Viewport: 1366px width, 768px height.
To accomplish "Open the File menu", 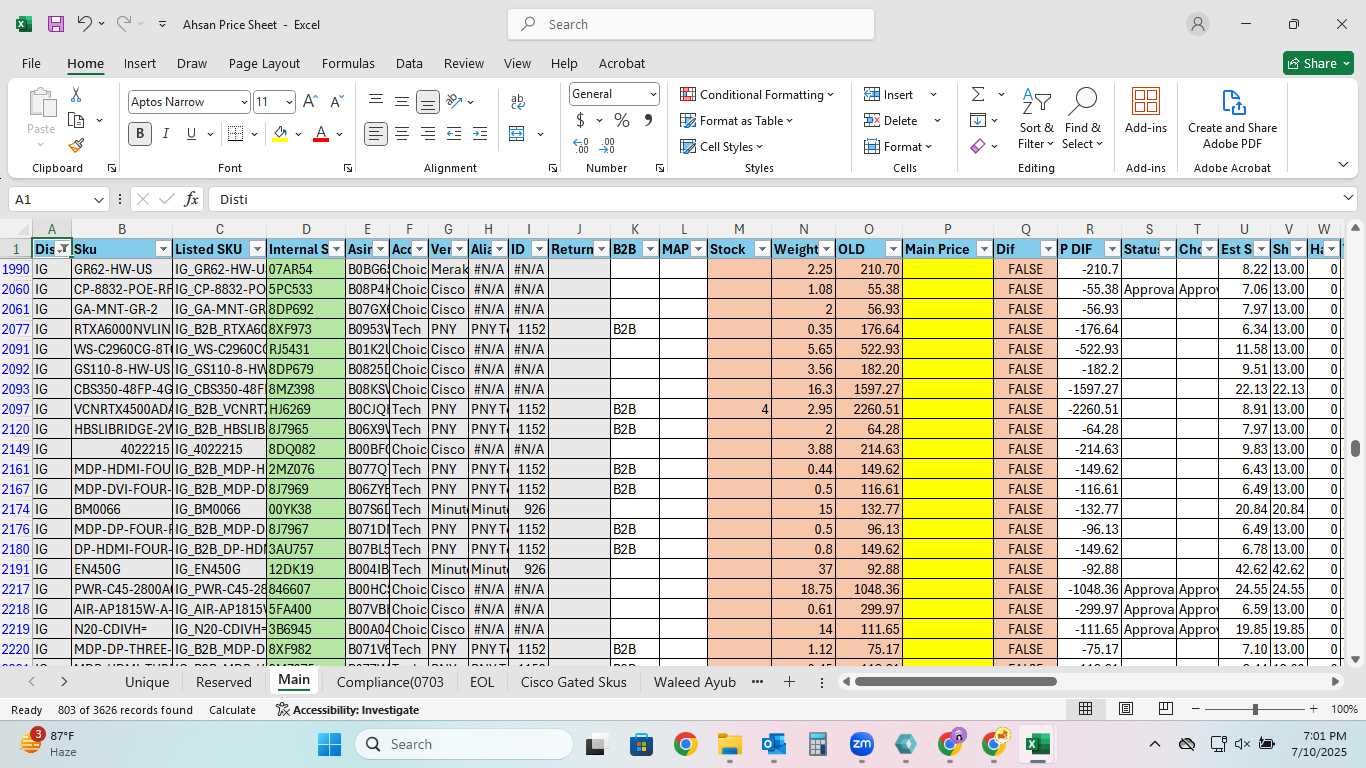I will [x=31, y=63].
